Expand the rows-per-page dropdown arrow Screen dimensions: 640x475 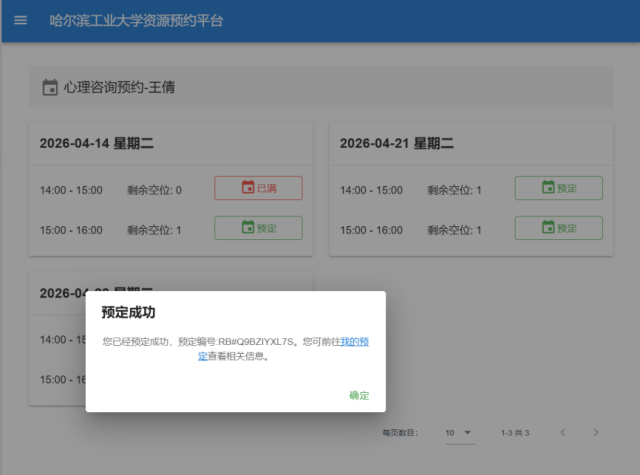coord(467,432)
